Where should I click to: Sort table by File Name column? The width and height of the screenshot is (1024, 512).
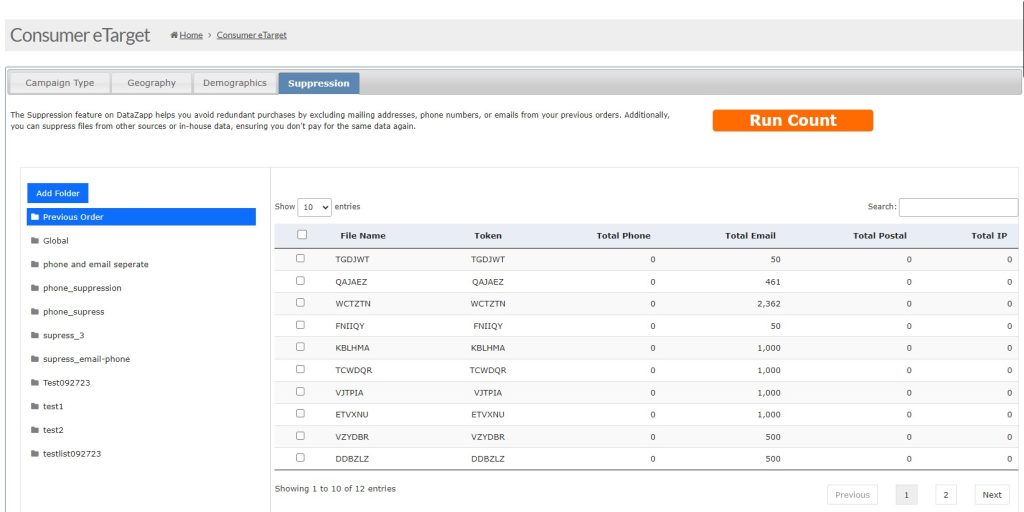[x=362, y=236]
